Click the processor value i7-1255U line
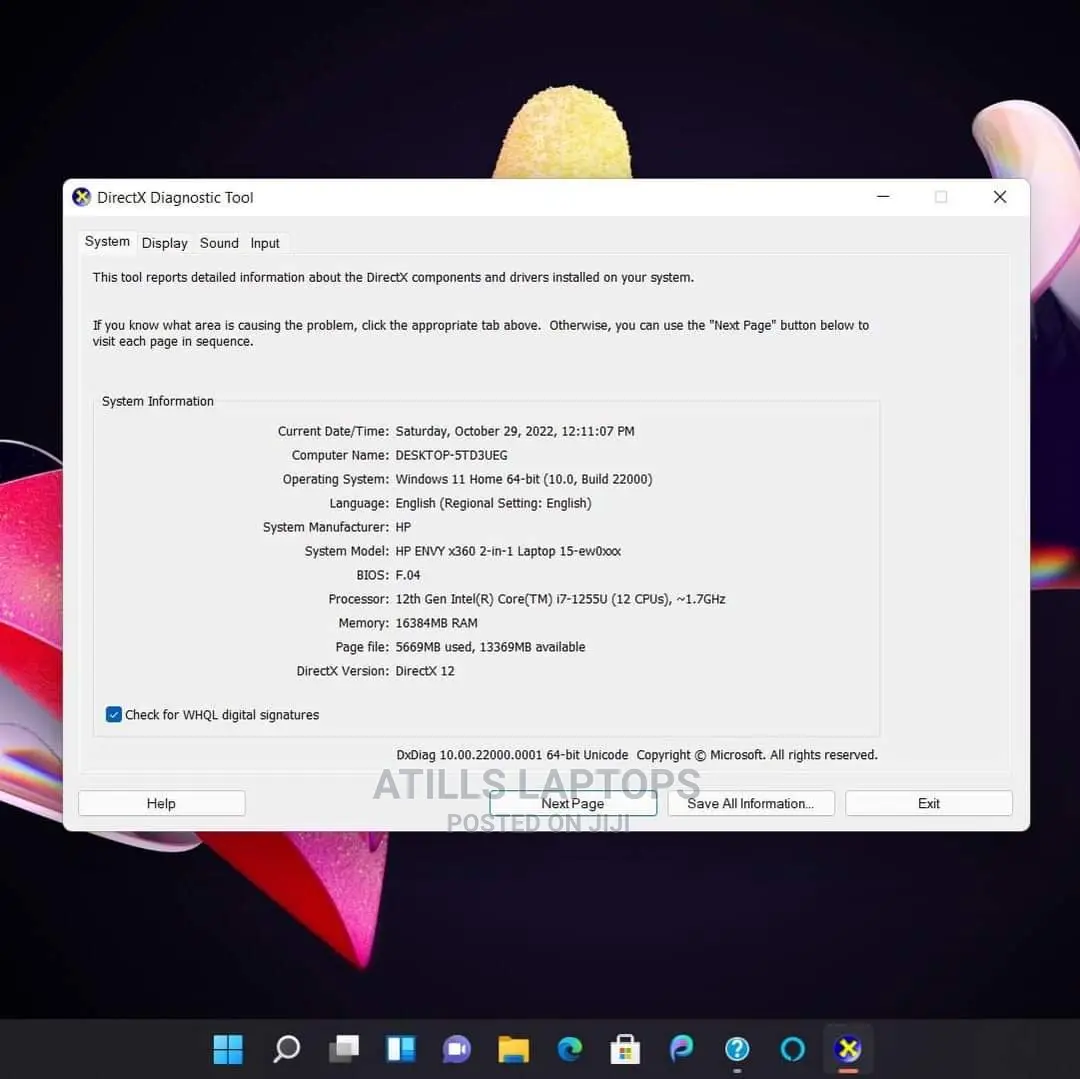This screenshot has width=1080, height=1079. coord(560,599)
